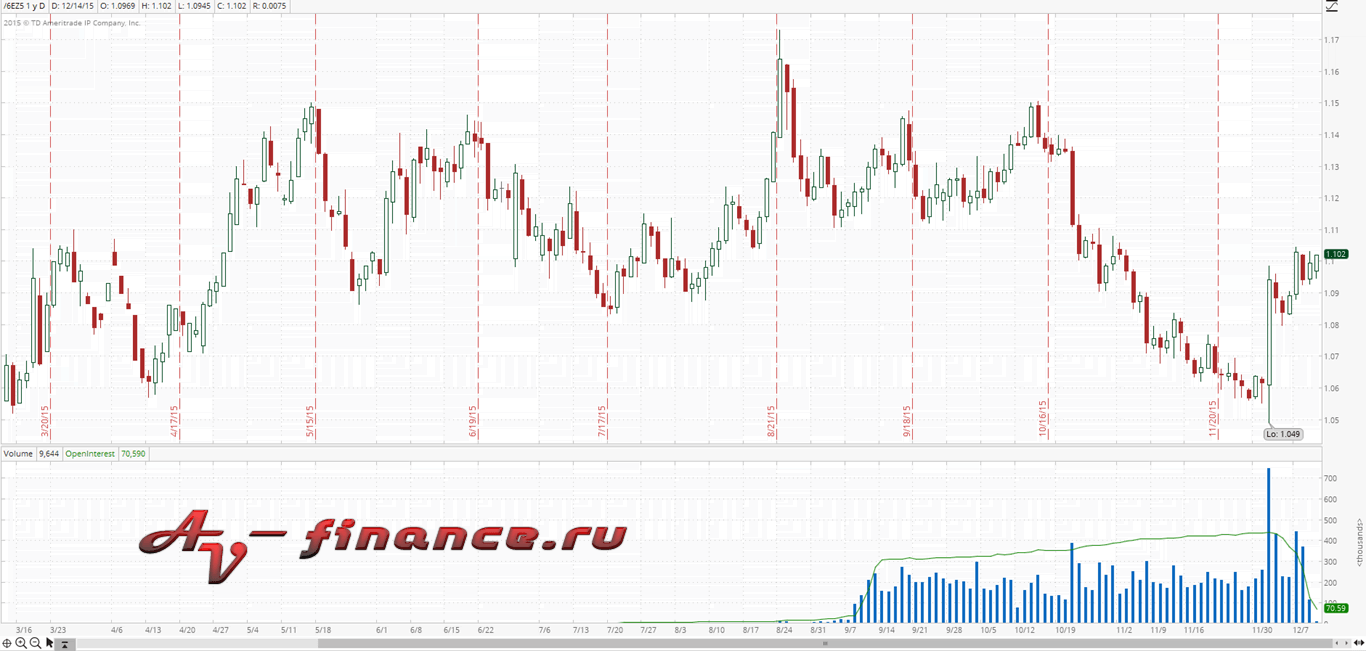
Task: Click the 8/21/15 expiration marker line
Action: [778, 250]
